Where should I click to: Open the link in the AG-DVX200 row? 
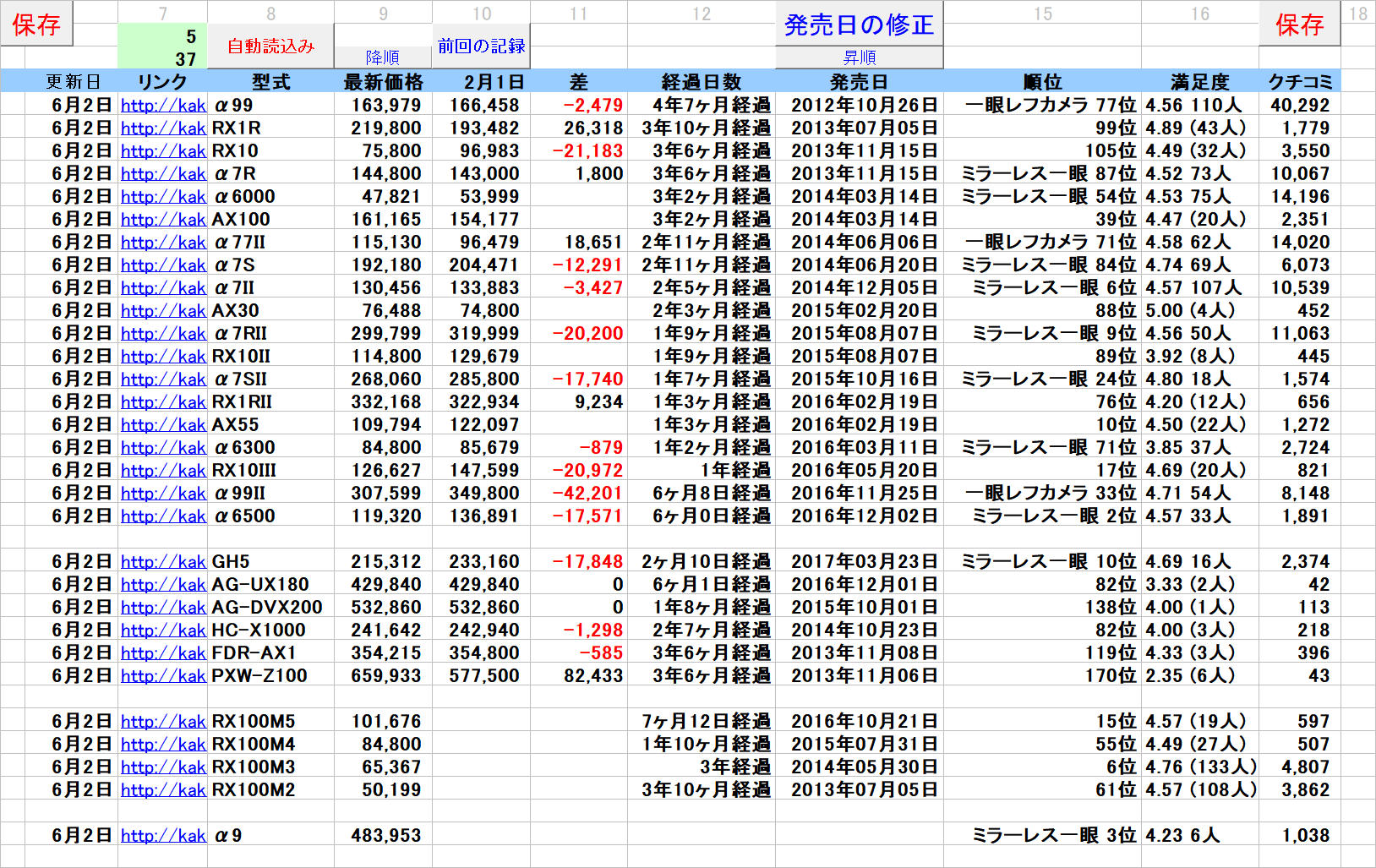pos(163,608)
